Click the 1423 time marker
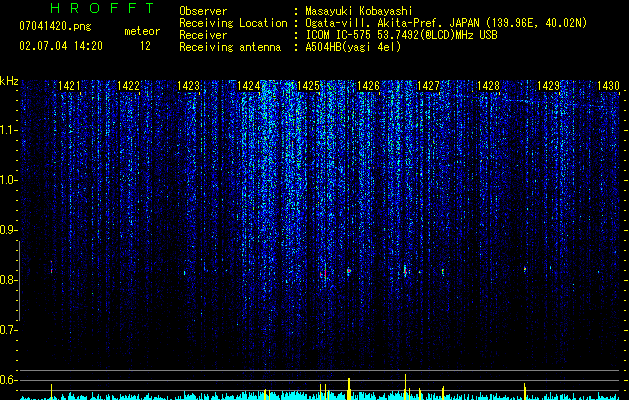629x400 pixels. click(189, 86)
